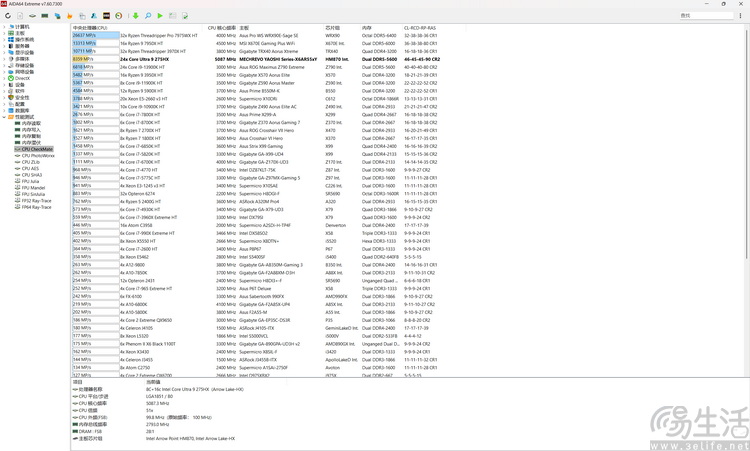Launch the disk benchmark toolbar icon
750x451 pixels.
[x=33, y=16]
